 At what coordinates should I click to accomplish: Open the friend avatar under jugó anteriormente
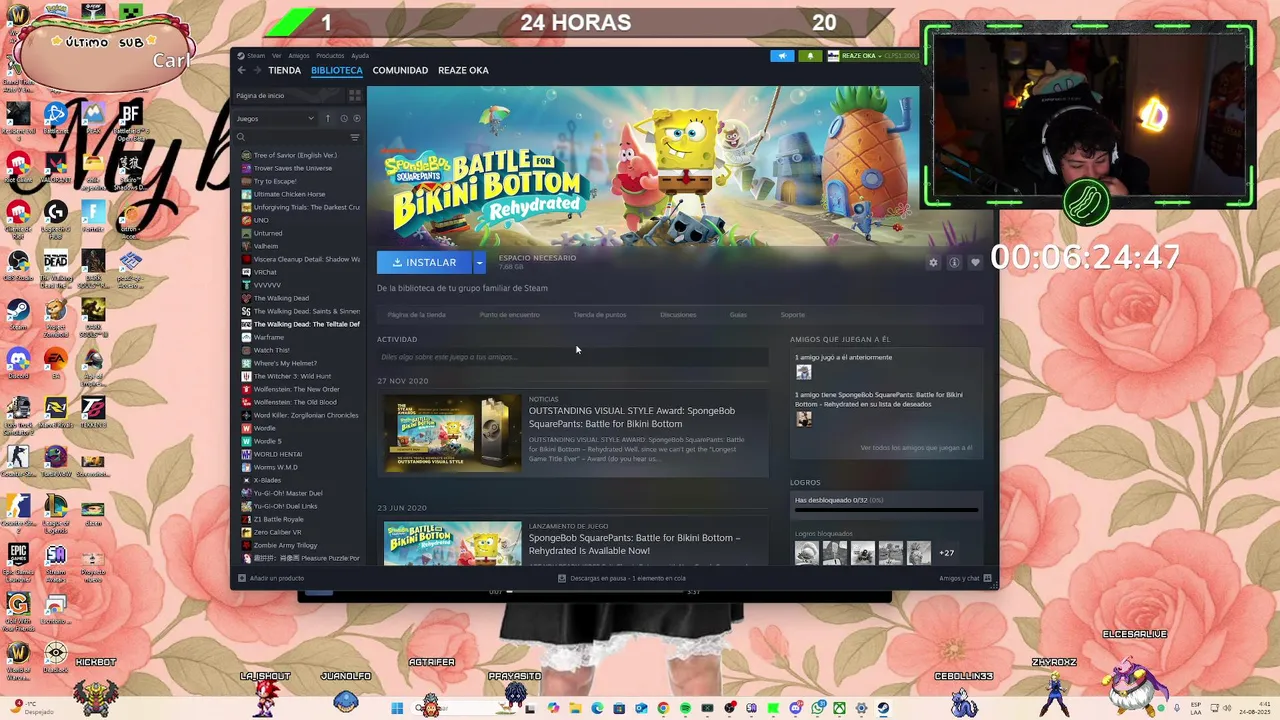[803, 372]
